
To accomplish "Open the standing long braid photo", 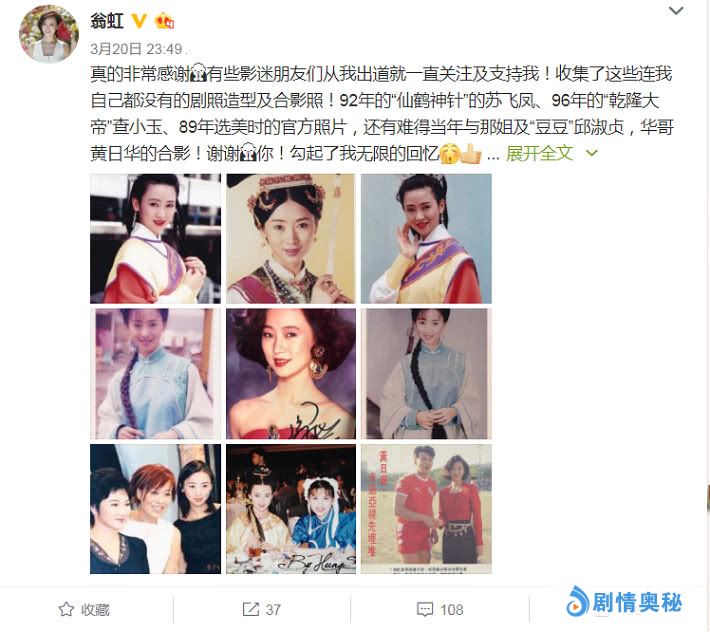I will [426, 374].
